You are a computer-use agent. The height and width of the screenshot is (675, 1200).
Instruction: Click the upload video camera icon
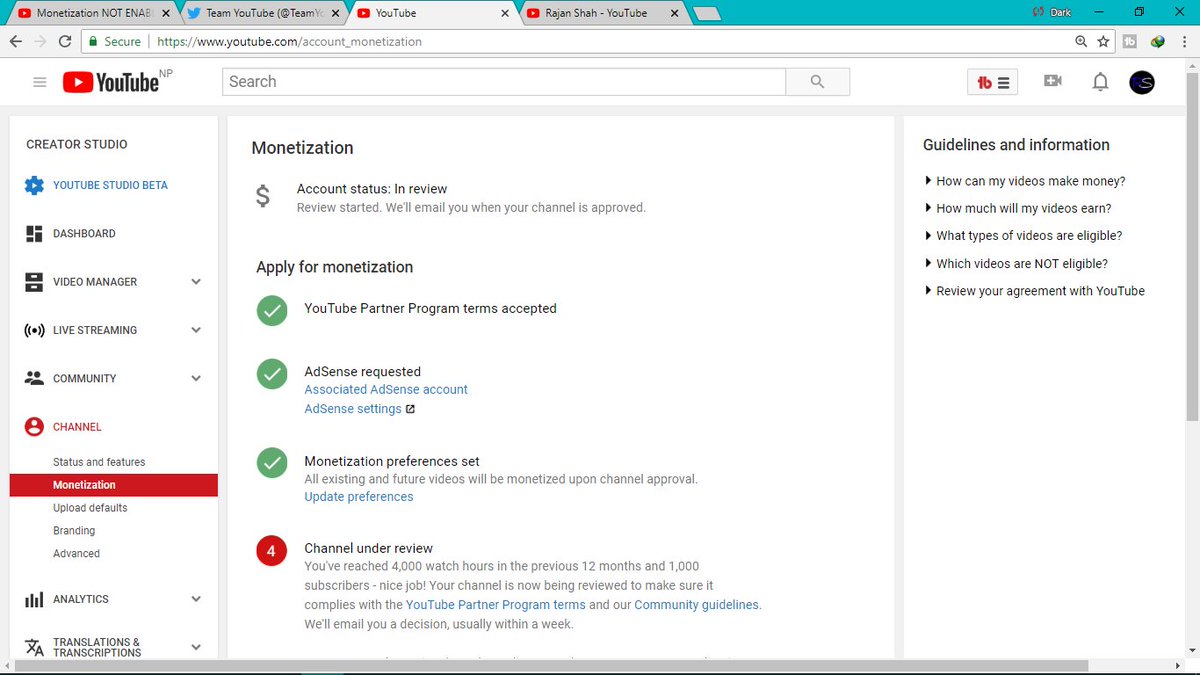pos(1052,81)
